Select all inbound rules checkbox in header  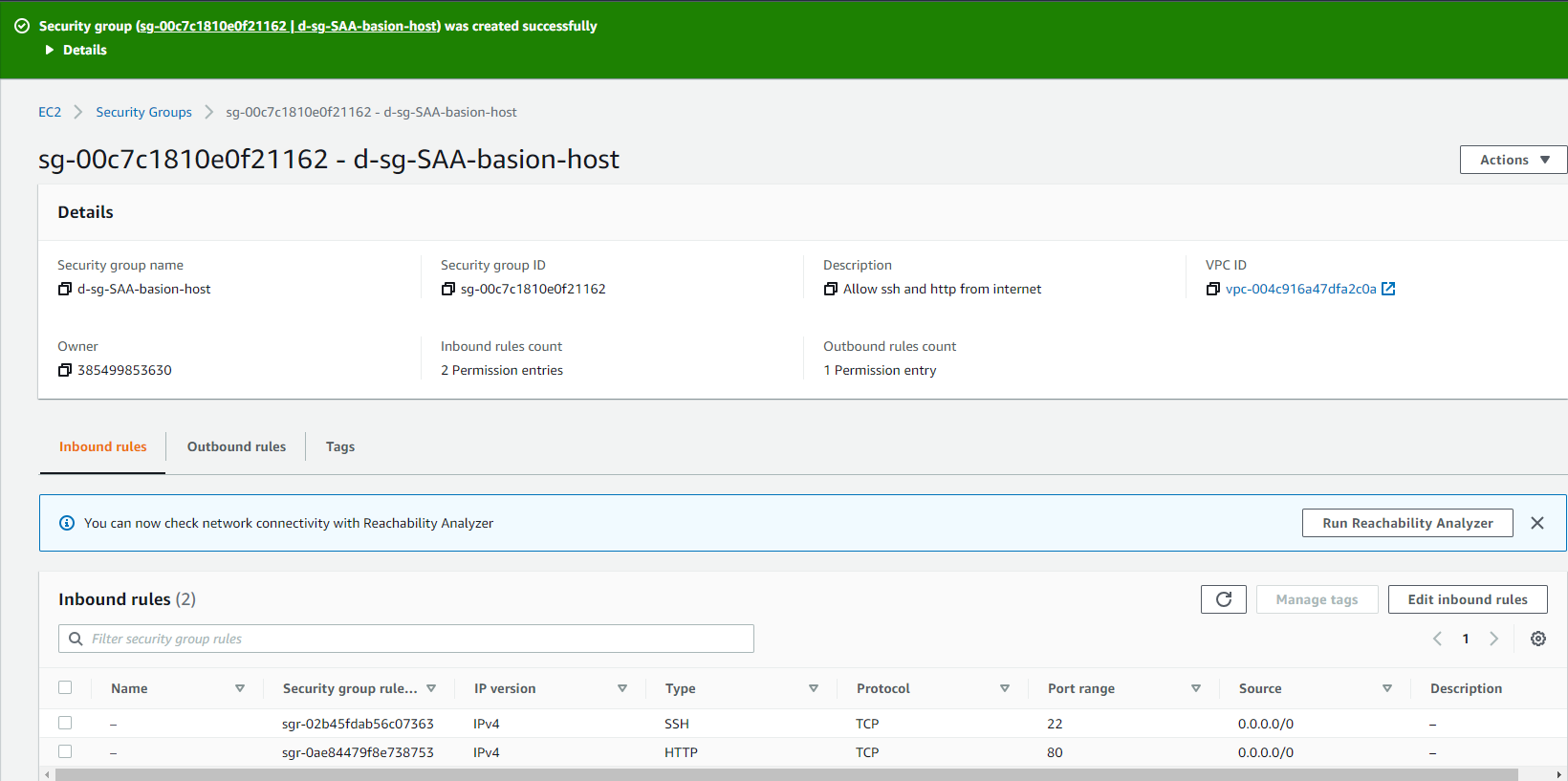pos(65,687)
